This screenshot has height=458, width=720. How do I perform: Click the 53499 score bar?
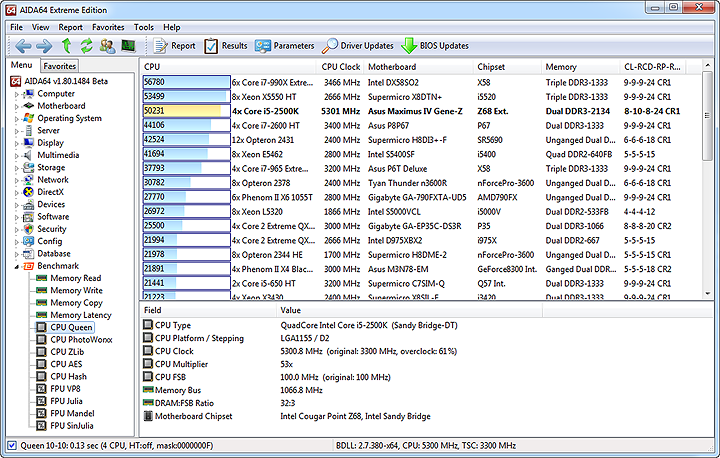(x=186, y=96)
